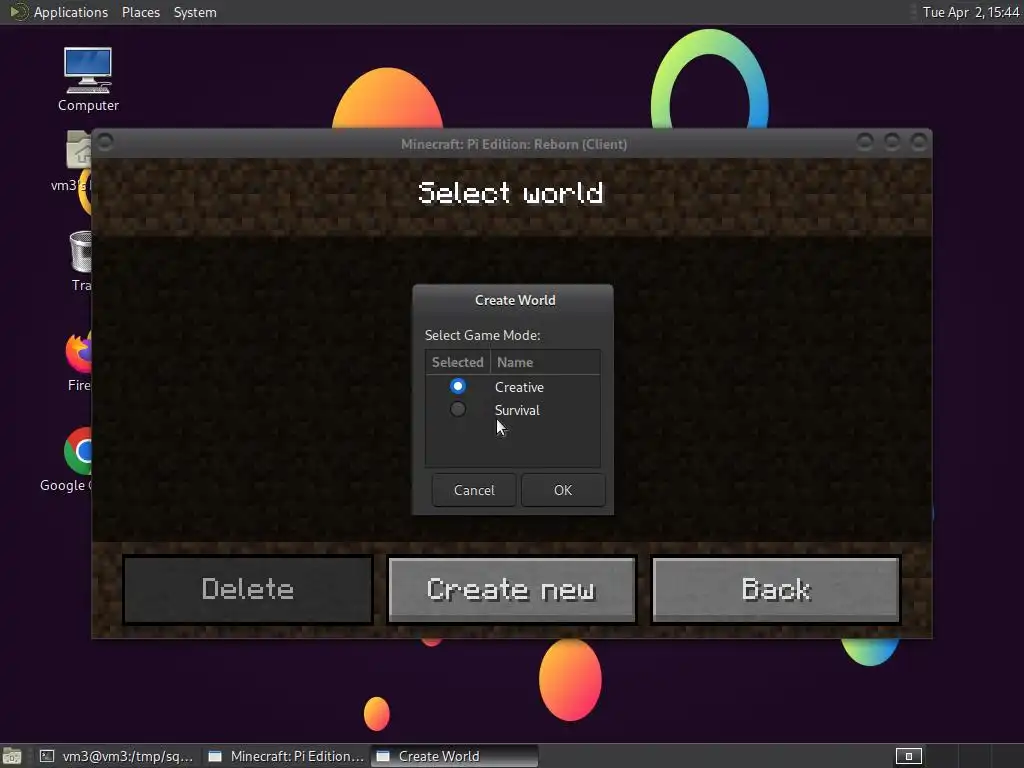Cancel the Create World dialog
Viewport: 1024px width, 768px height.
474,490
